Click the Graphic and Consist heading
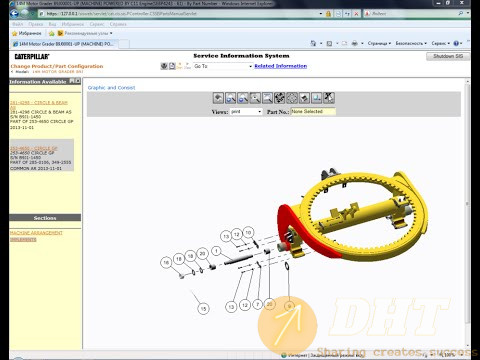The height and width of the screenshot is (360, 480). 111,88
